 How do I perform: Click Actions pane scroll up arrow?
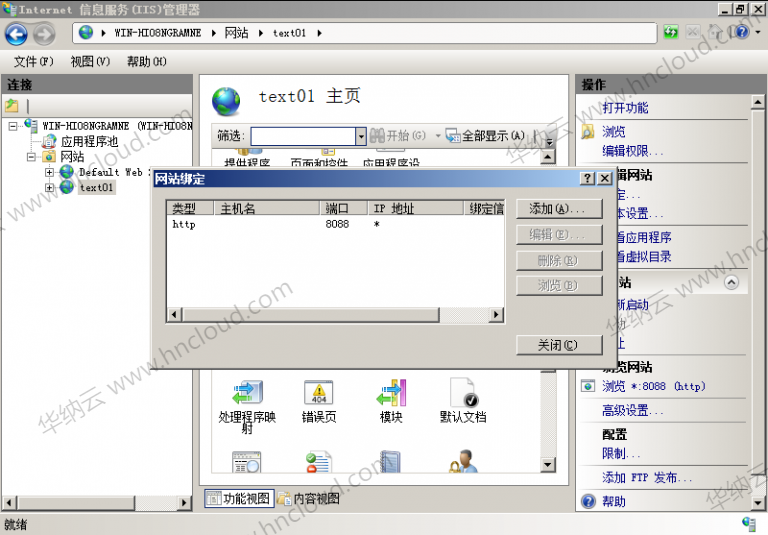coord(757,102)
